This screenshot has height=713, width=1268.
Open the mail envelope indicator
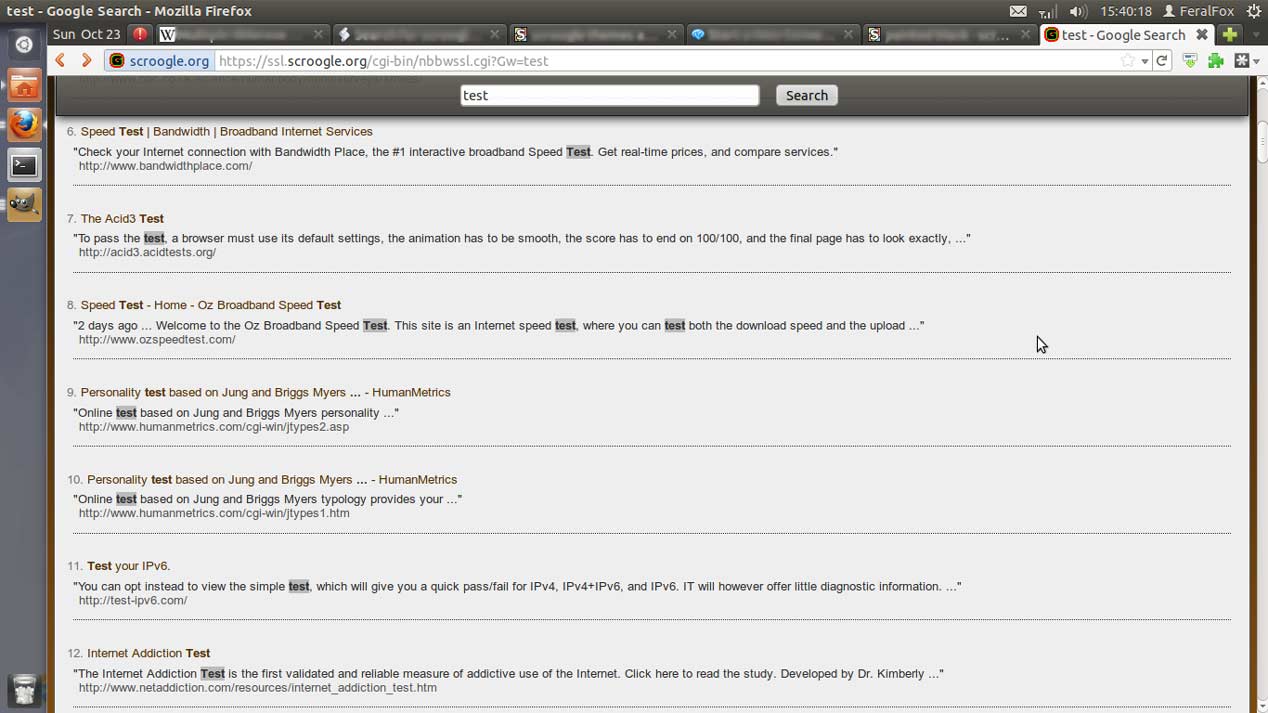[1018, 11]
